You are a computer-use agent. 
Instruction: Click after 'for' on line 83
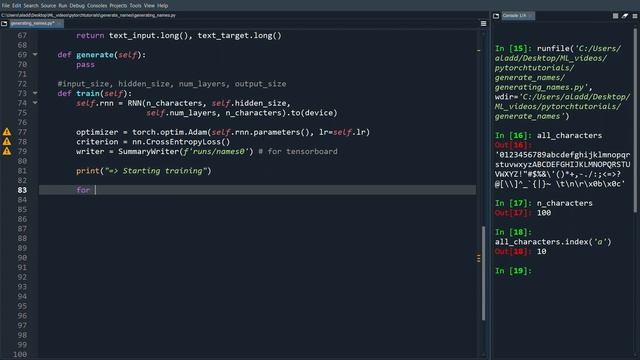pyautogui.click(x=96, y=190)
